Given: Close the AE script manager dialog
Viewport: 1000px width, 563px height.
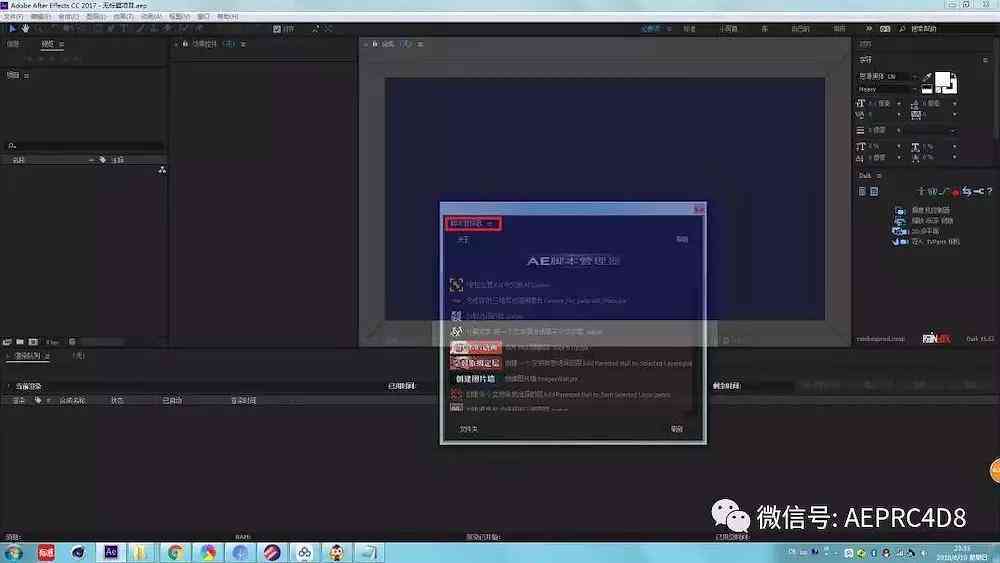Looking at the screenshot, I should click(x=699, y=209).
